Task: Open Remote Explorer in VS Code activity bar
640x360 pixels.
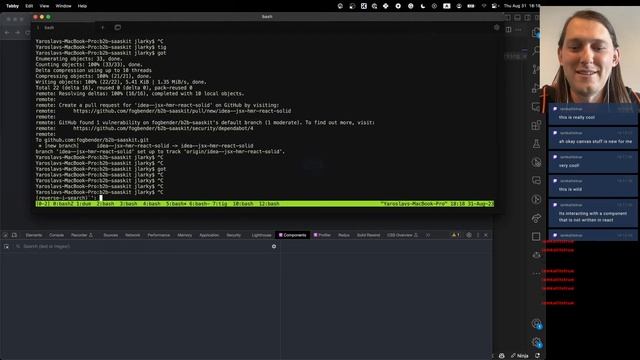Action: (x=536, y=107)
